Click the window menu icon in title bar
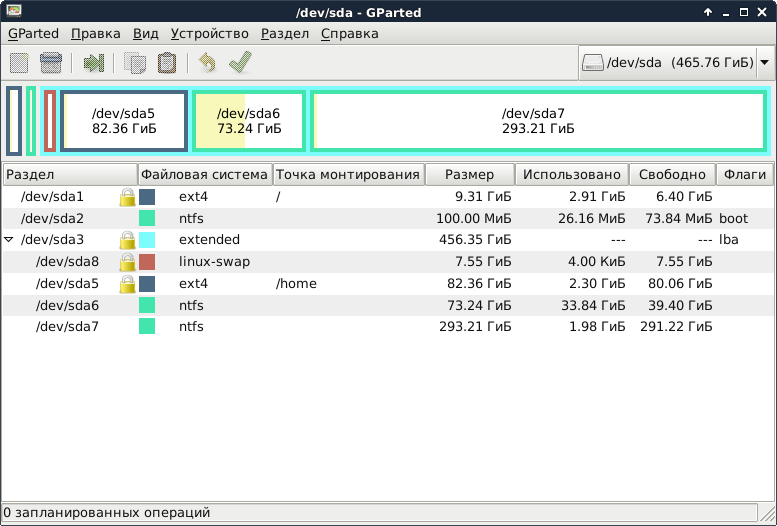This screenshot has height=526, width=777. [x=12, y=12]
